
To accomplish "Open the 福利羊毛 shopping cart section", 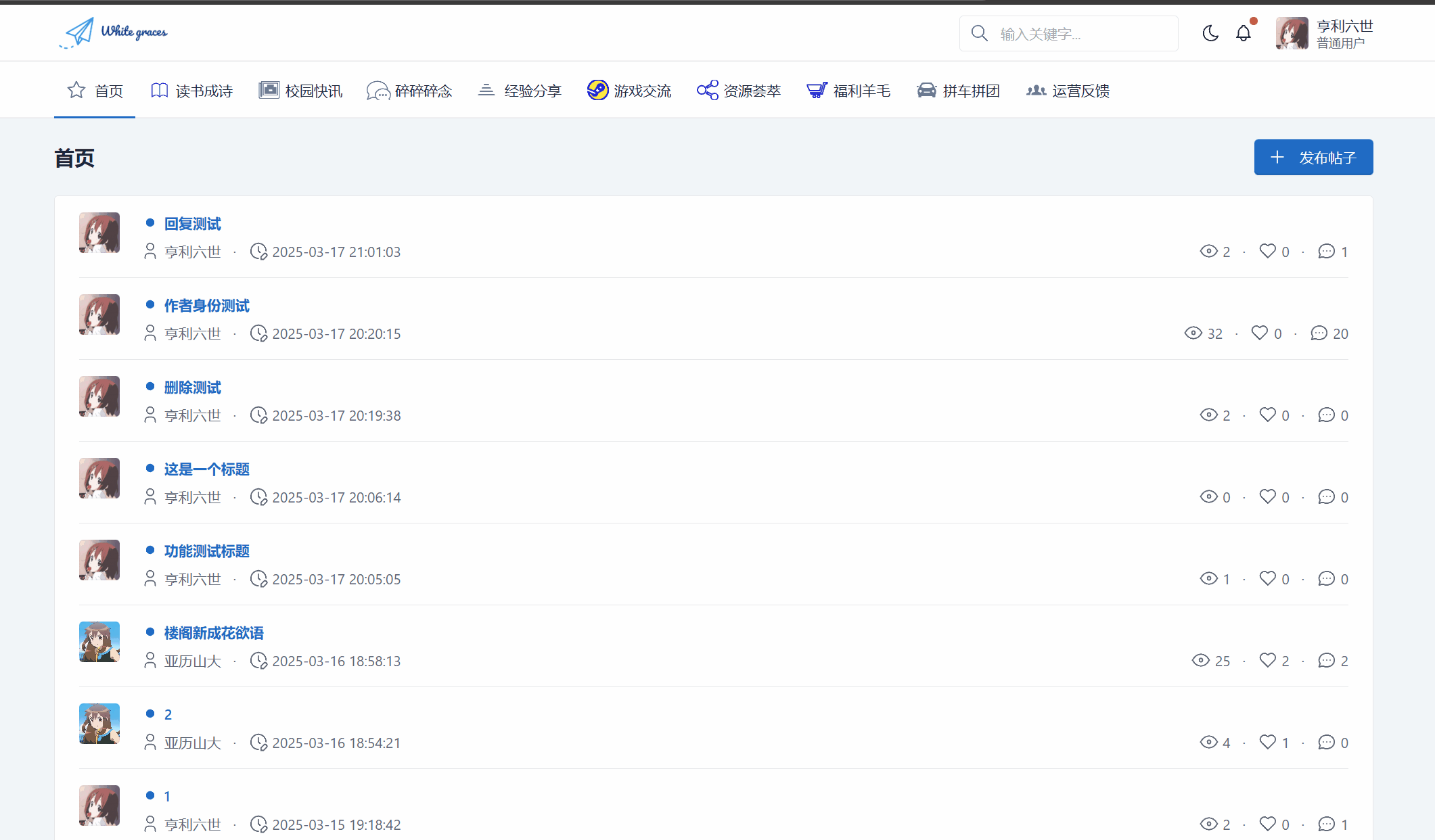I will [x=848, y=91].
